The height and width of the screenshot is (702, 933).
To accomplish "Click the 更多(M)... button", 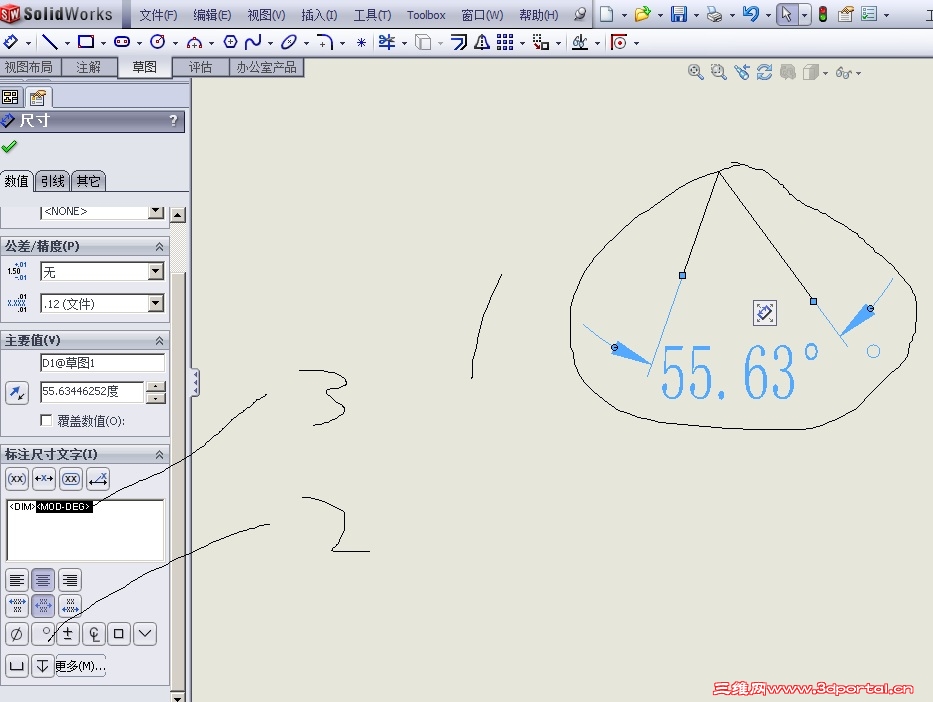I will [80, 666].
